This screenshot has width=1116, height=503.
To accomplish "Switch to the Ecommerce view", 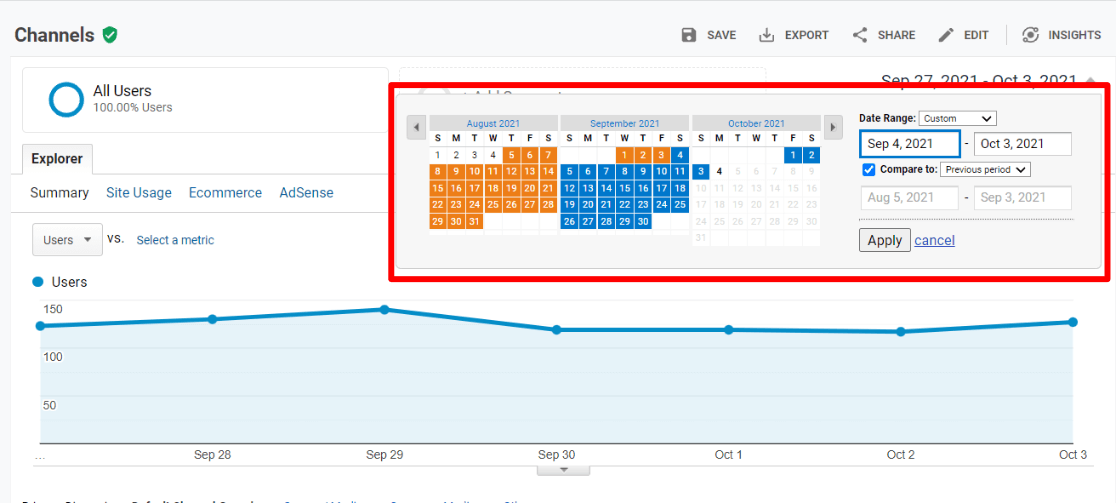I will click(x=226, y=193).
